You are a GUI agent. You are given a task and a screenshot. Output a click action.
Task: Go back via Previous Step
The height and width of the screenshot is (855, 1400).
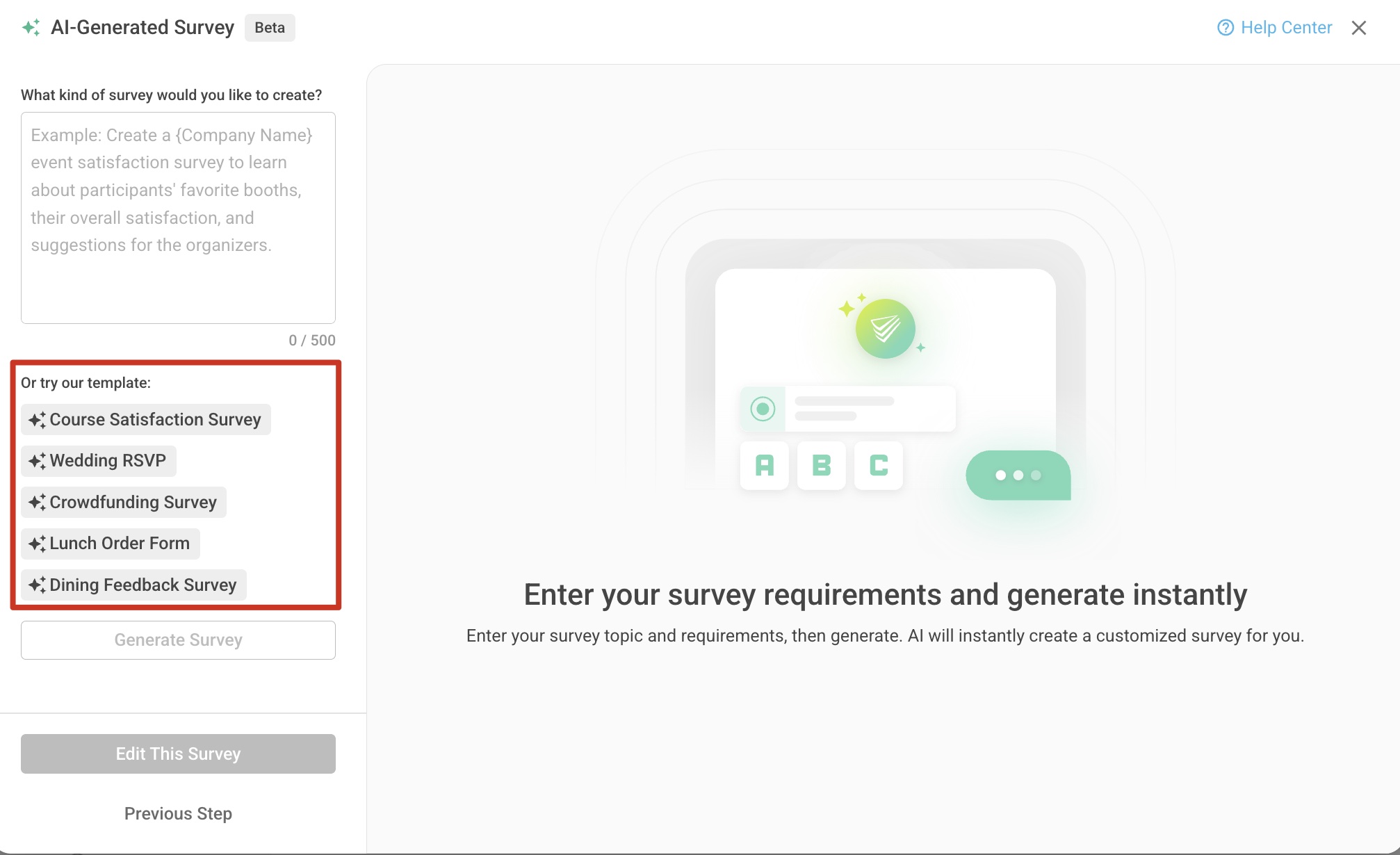[178, 813]
